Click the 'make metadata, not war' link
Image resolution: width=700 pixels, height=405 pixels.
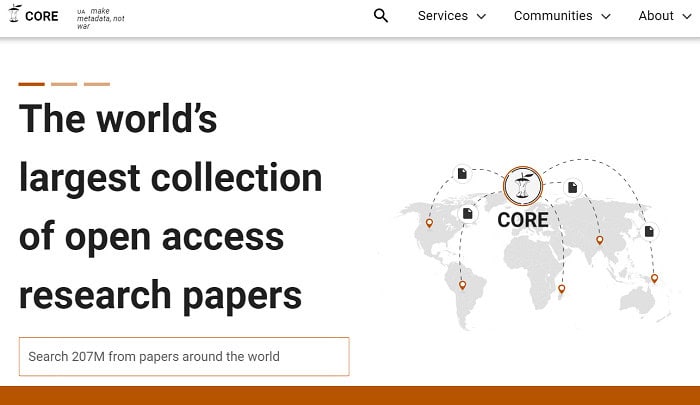click(100, 18)
